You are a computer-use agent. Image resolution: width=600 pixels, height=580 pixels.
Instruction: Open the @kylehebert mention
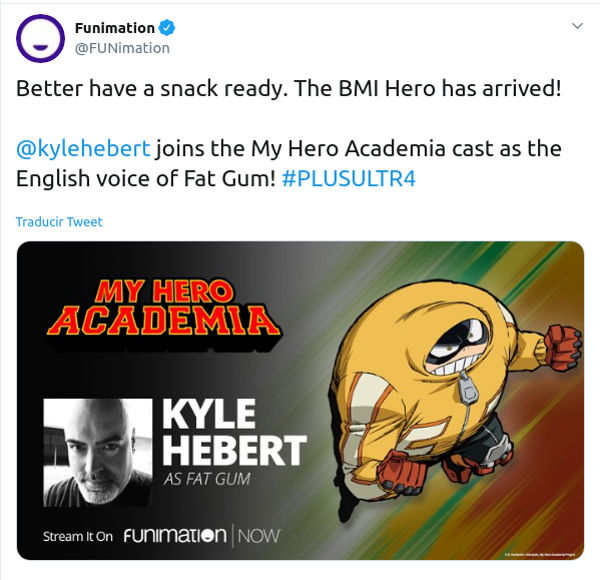[83, 148]
